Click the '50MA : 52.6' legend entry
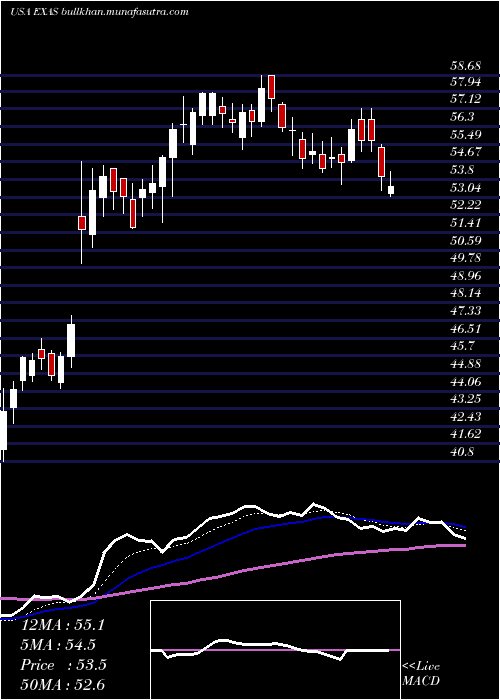 pyautogui.click(x=63, y=685)
